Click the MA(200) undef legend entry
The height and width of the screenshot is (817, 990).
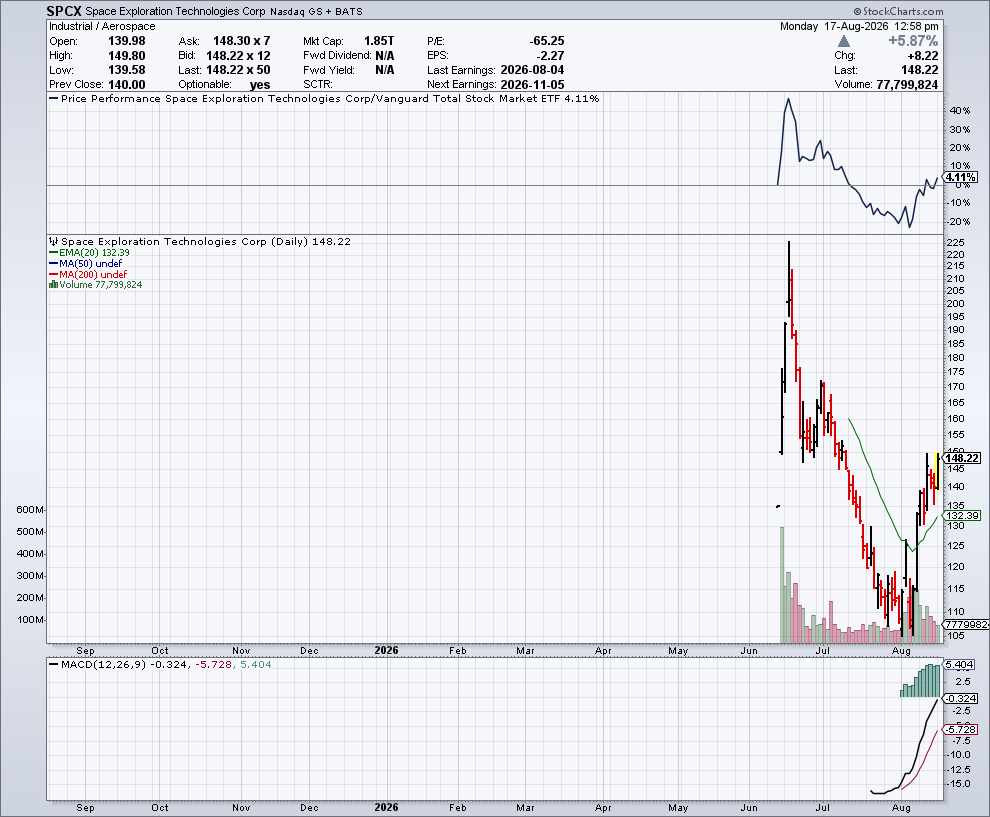[88, 275]
